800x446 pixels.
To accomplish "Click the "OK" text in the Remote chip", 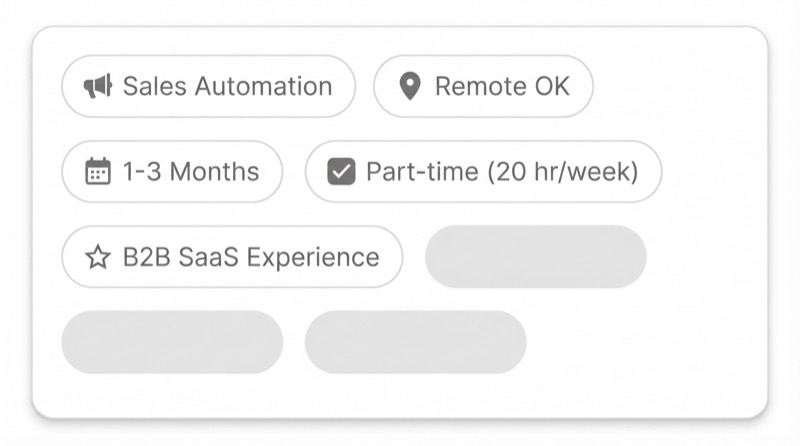I will tap(550, 87).
